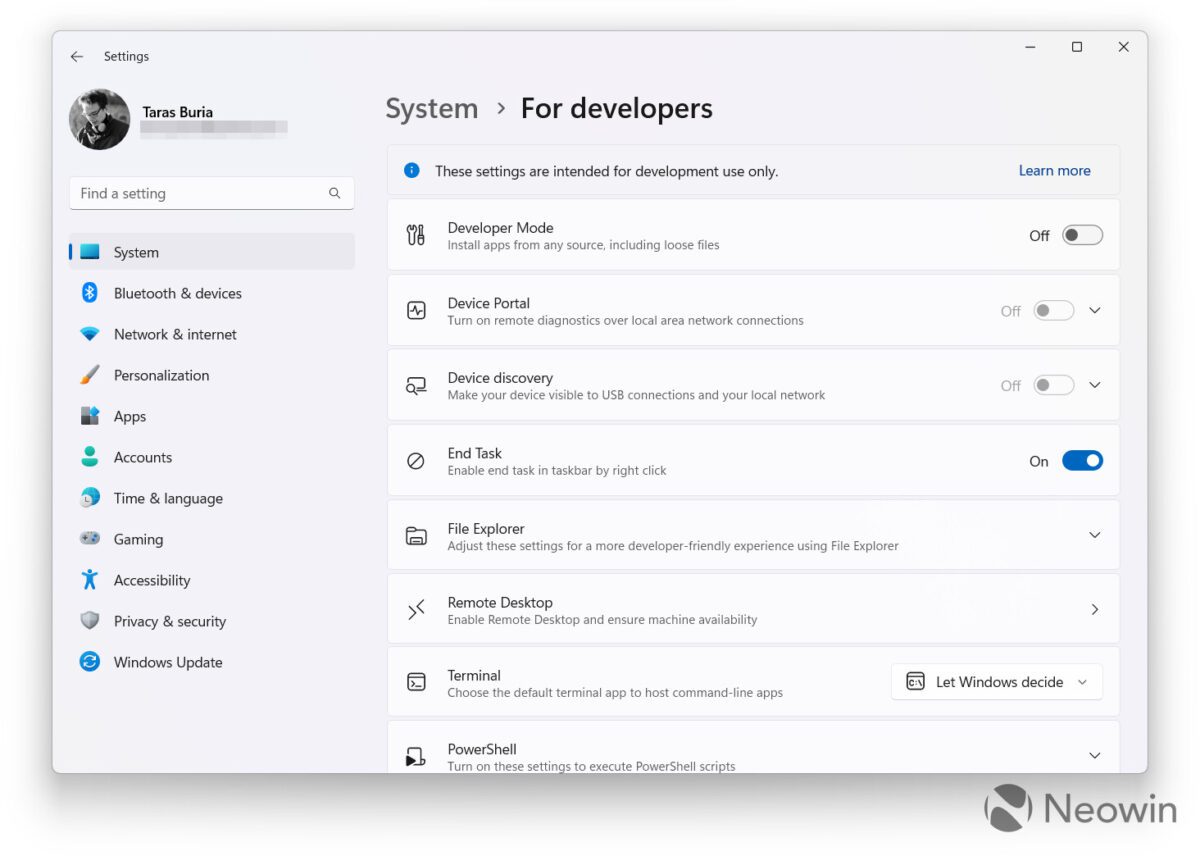Expand the Device Portal section chevron
The width and height of the screenshot is (1200, 856).
[1095, 310]
